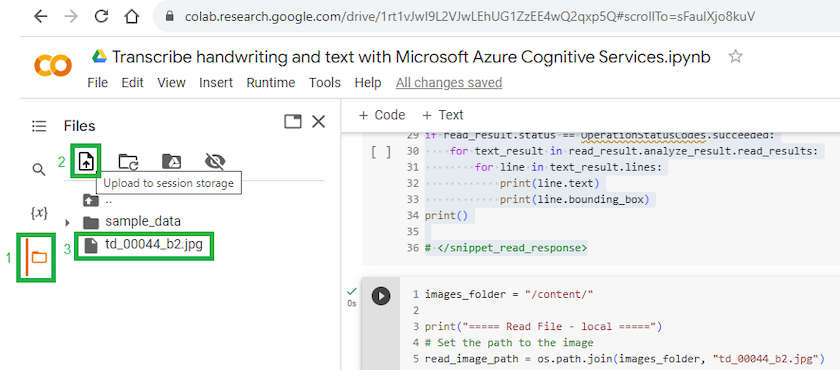Rename the notebook title
This screenshot has width=840, height=370.
411,57
